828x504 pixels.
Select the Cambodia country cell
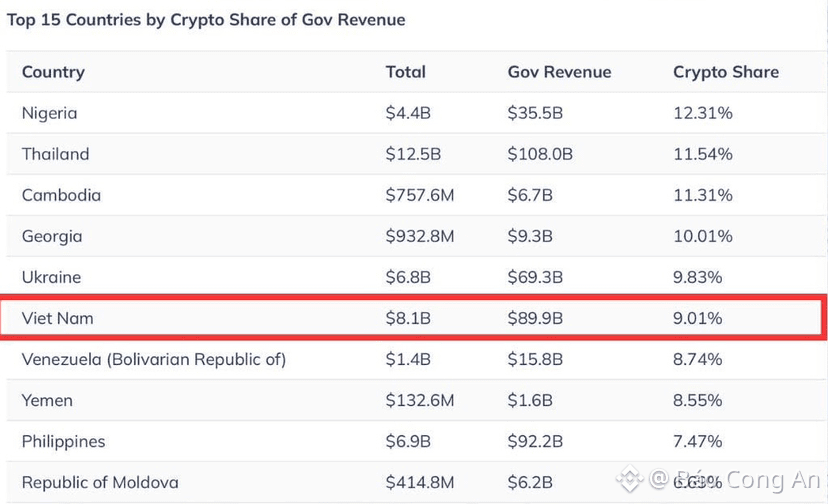click(x=61, y=195)
